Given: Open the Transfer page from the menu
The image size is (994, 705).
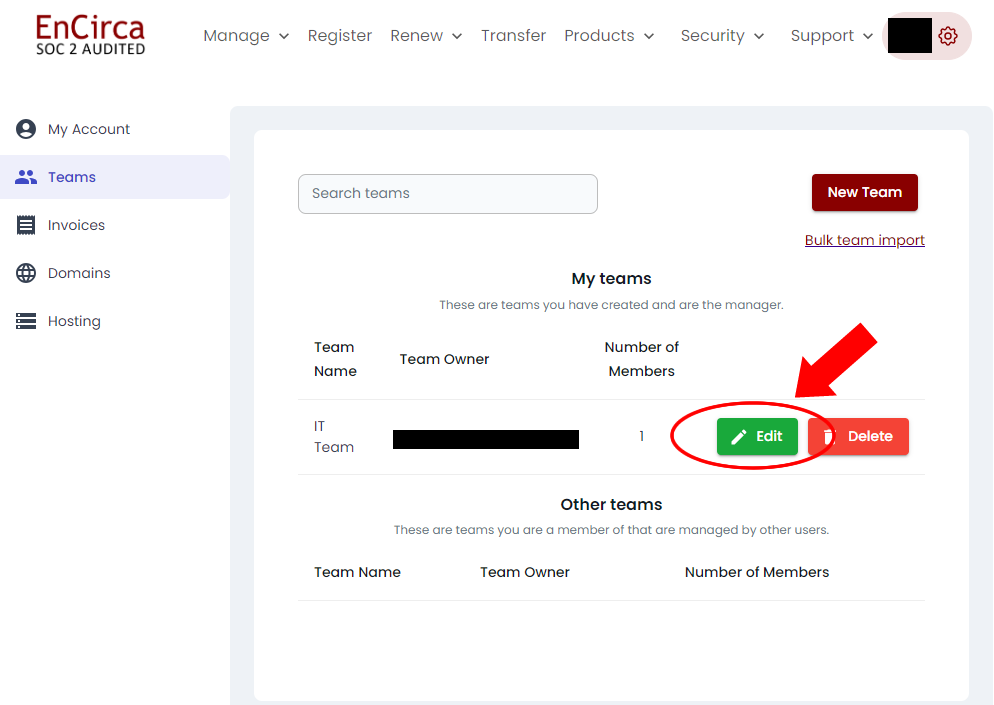Looking at the screenshot, I should tap(513, 35).
